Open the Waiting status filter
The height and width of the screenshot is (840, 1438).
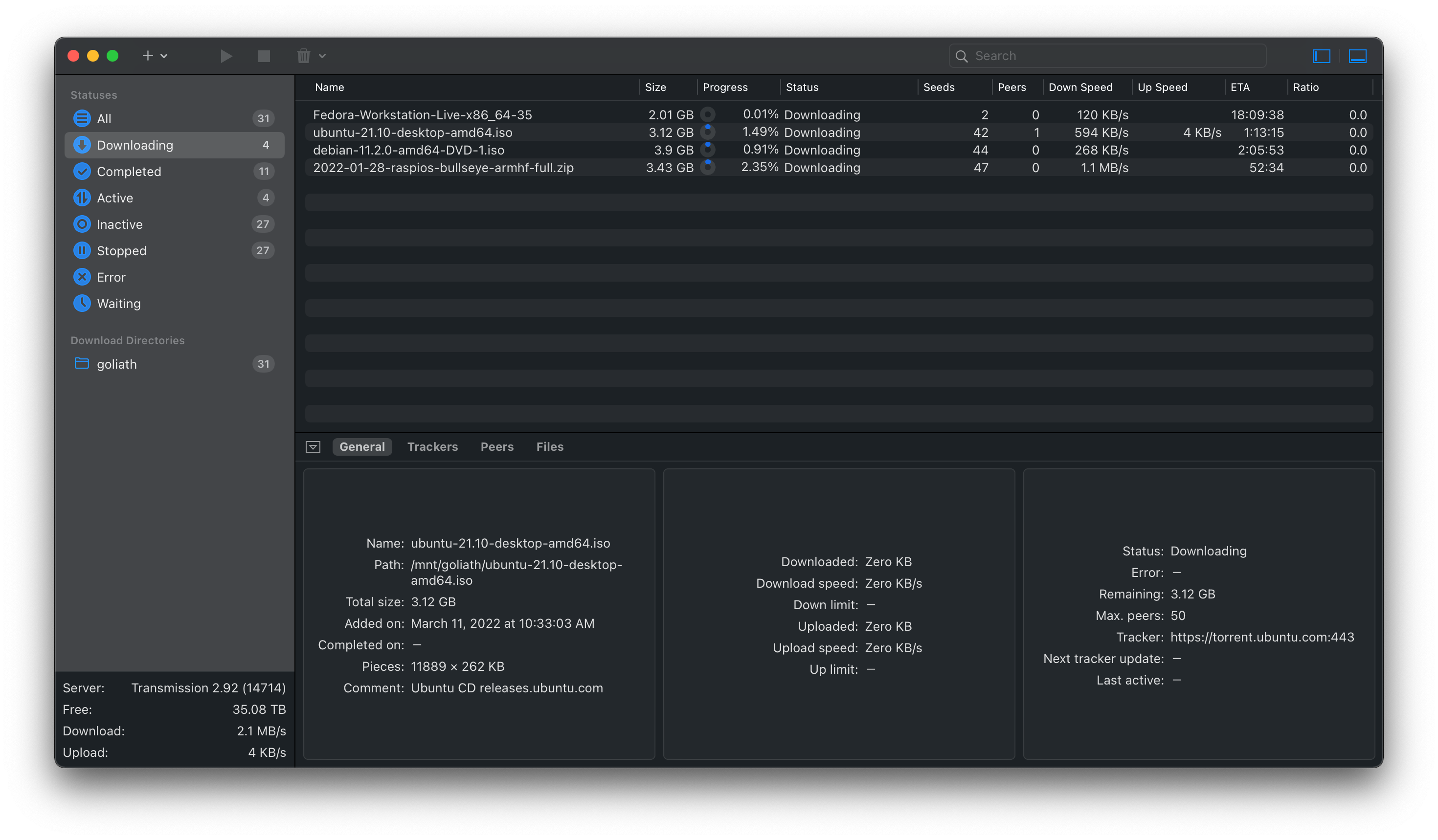click(118, 303)
